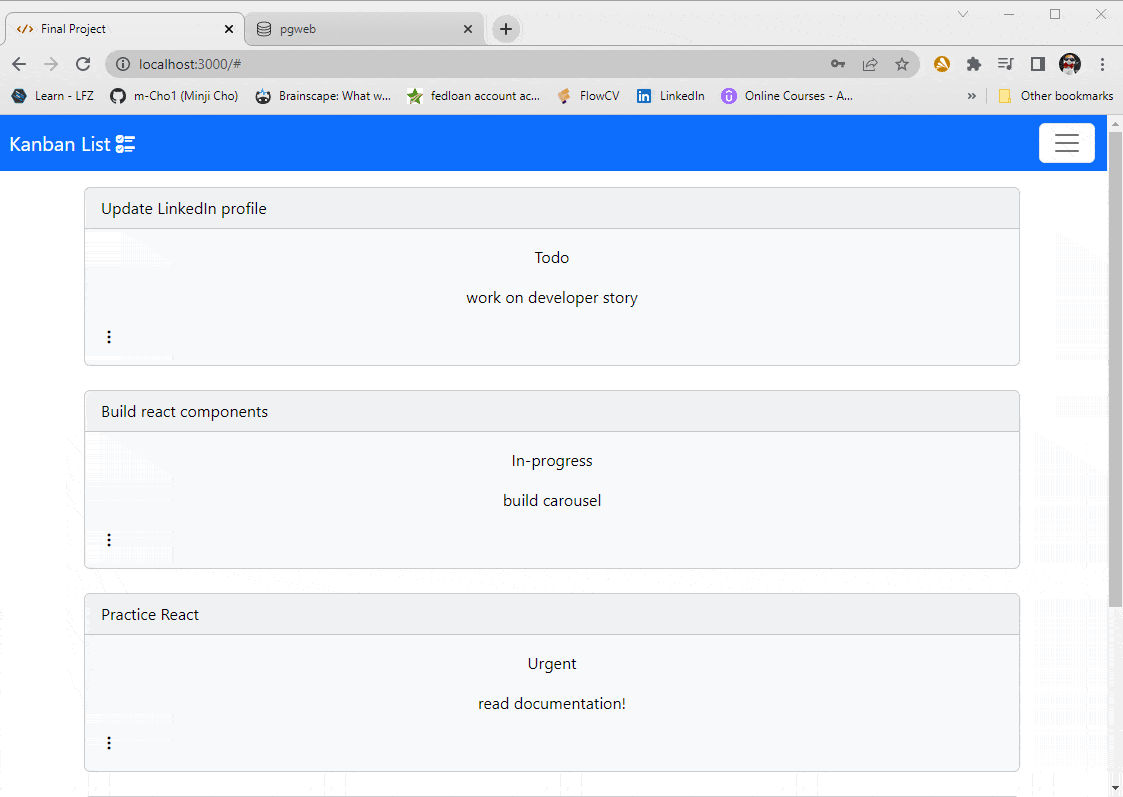Reload the current page

click(83, 64)
